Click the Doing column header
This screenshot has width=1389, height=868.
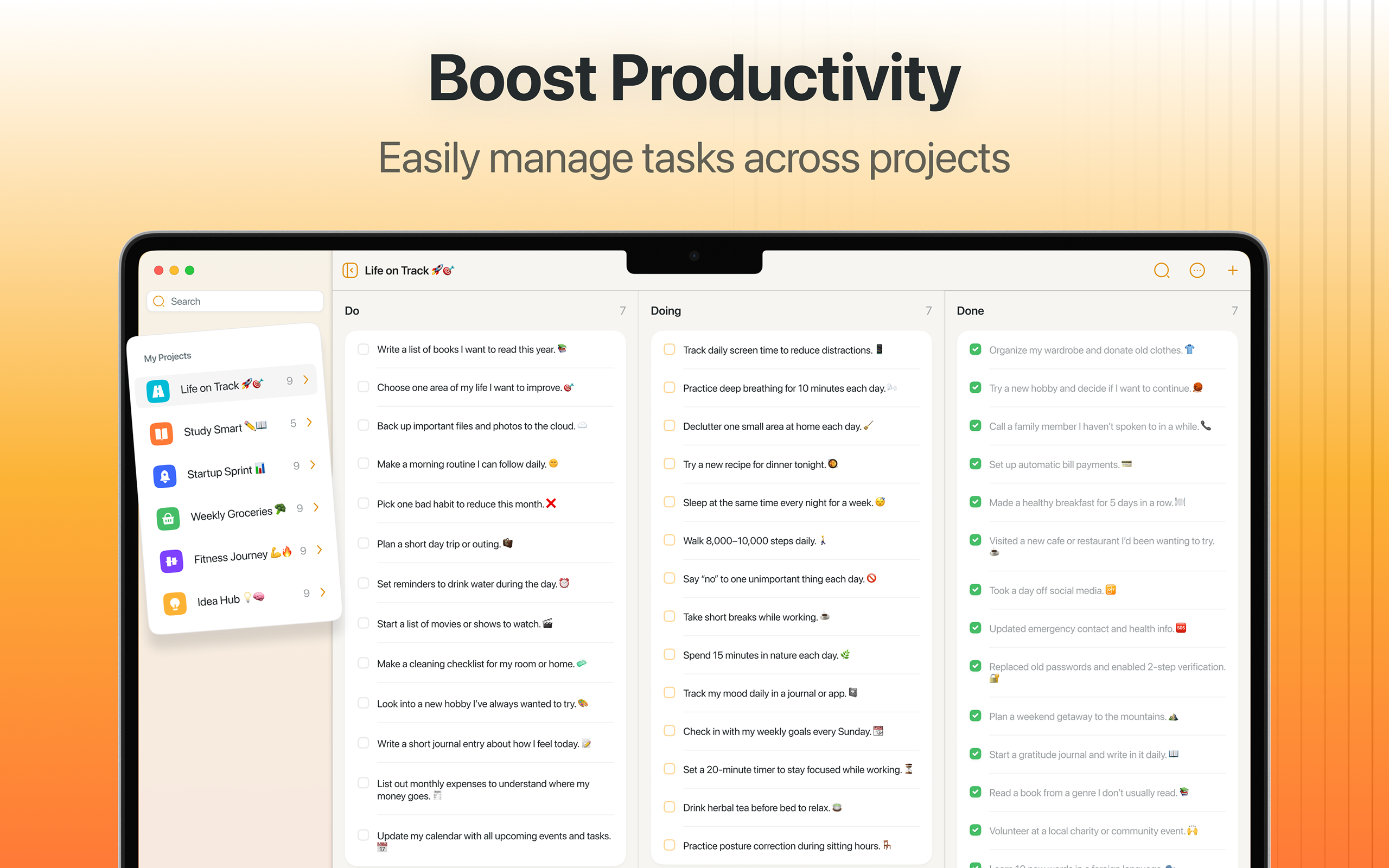[x=666, y=310]
